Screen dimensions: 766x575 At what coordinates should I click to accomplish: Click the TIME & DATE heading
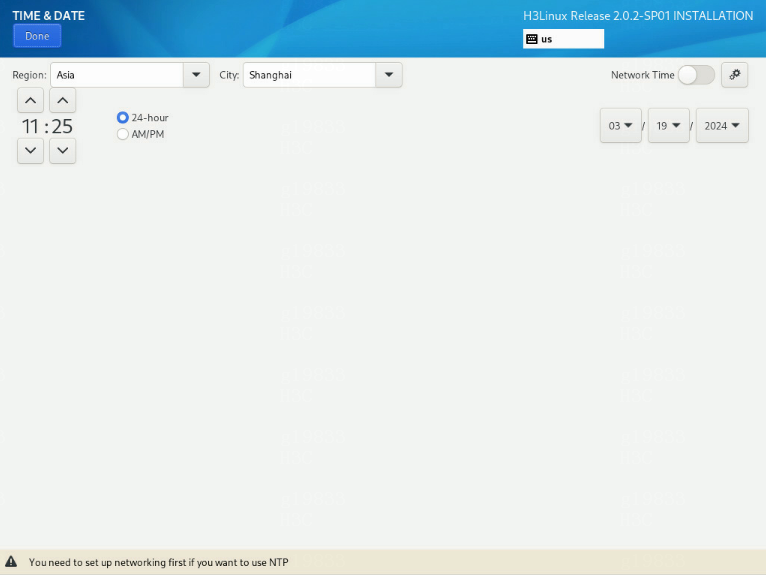48,16
